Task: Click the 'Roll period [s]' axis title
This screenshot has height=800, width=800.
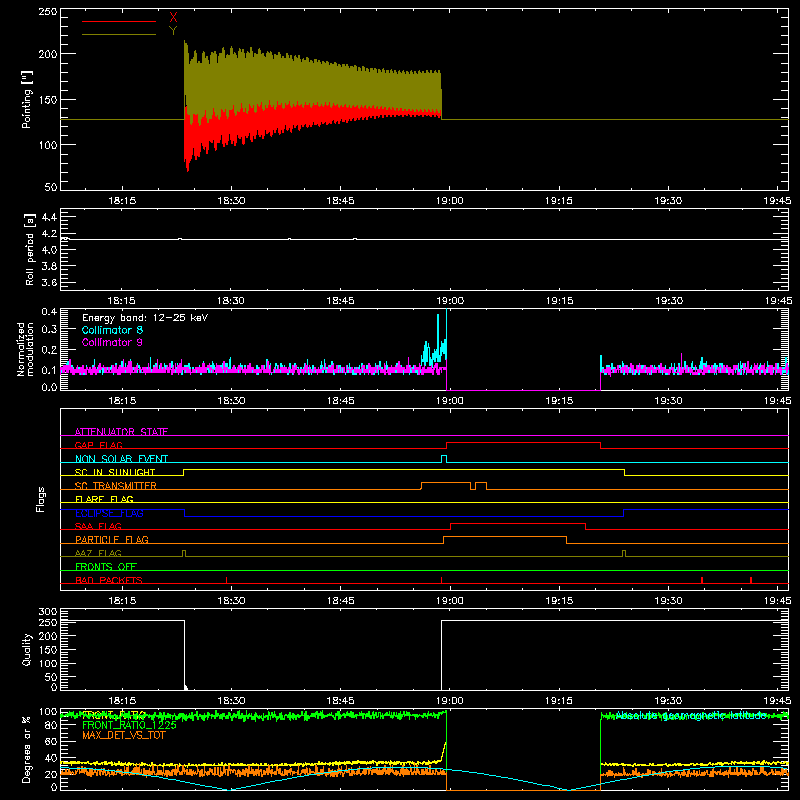Action: pyautogui.click(x=29, y=249)
